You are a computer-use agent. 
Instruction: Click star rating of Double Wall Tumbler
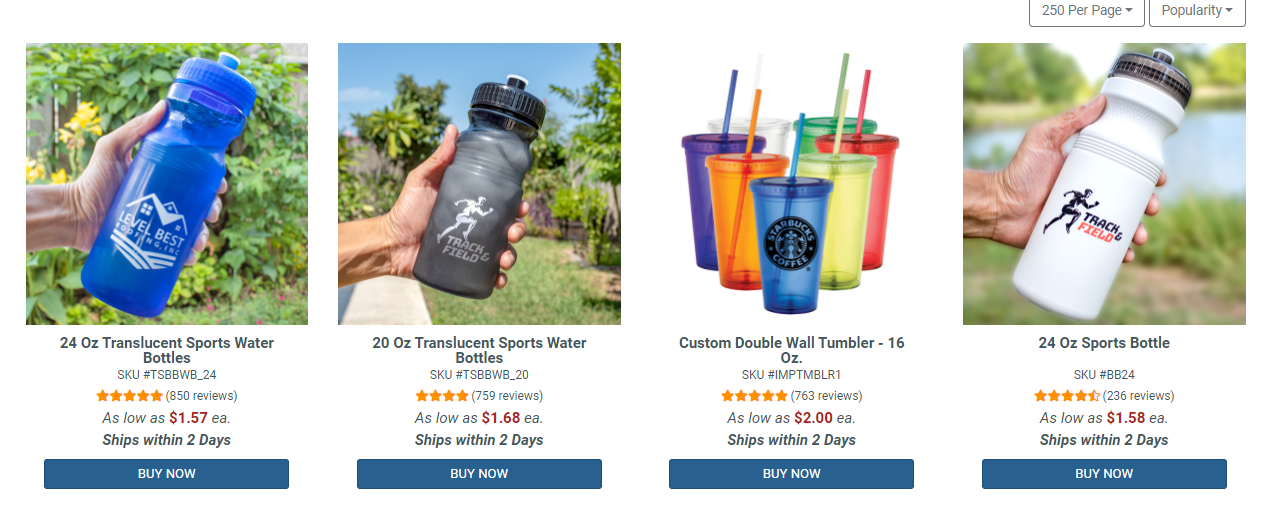coord(754,396)
